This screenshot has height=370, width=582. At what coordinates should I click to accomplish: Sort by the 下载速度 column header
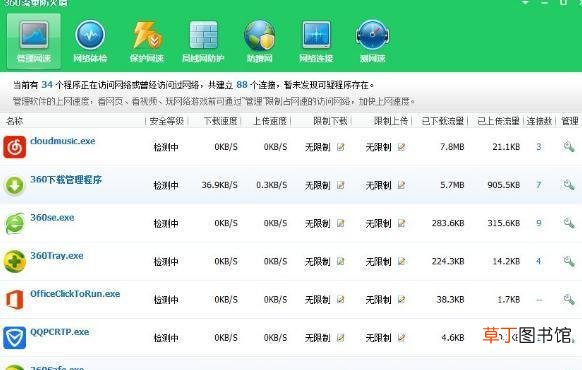coord(220,121)
